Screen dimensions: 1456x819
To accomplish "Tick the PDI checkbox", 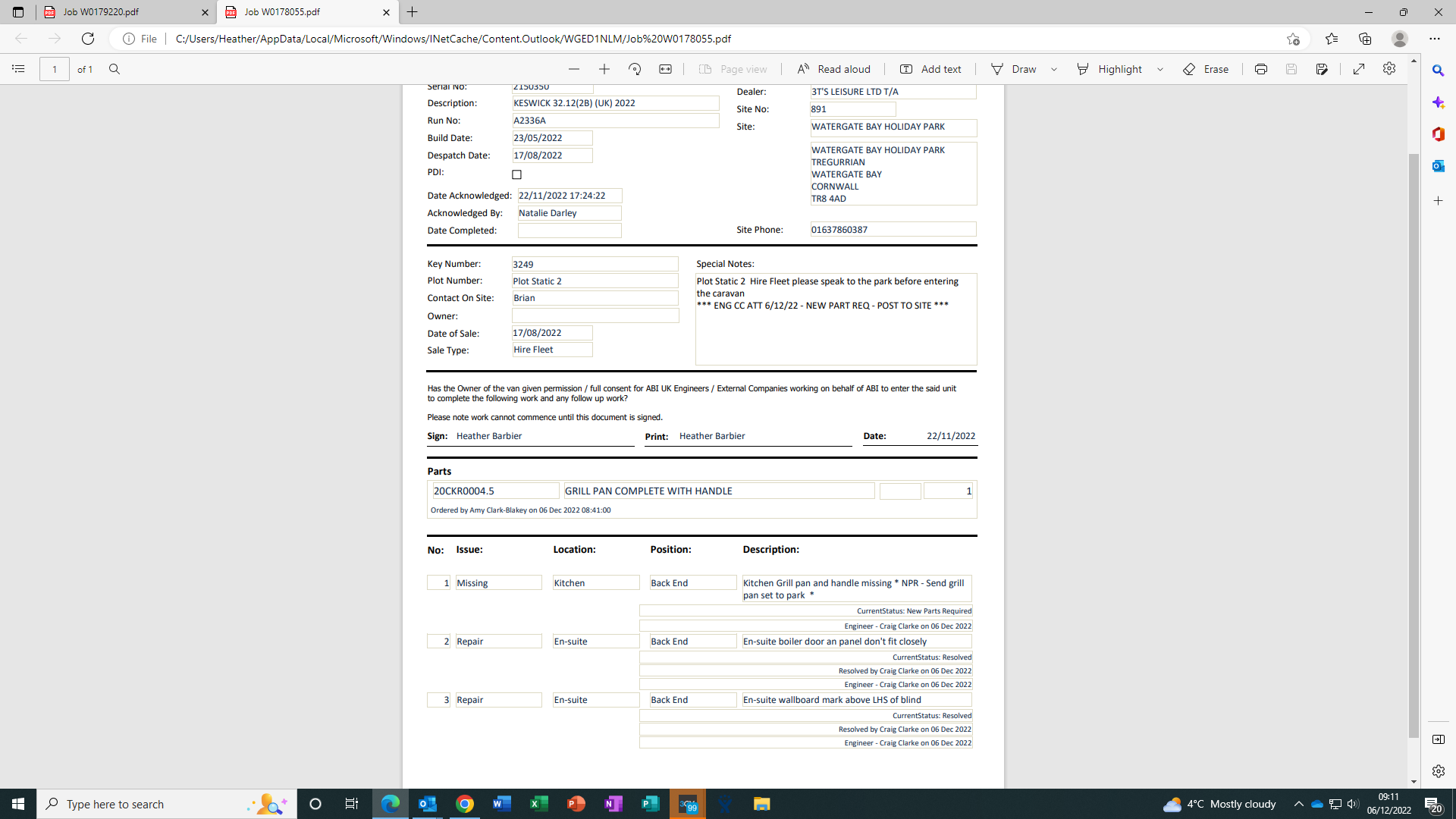I will [517, 174].
